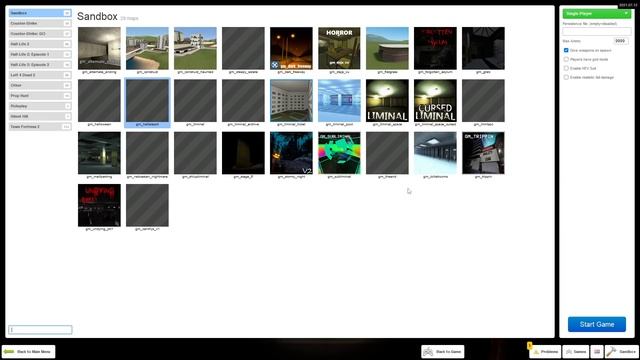Check the Enable HEV Suit option
The width and height of the screenshot is (640, 360).
(566, 68)
